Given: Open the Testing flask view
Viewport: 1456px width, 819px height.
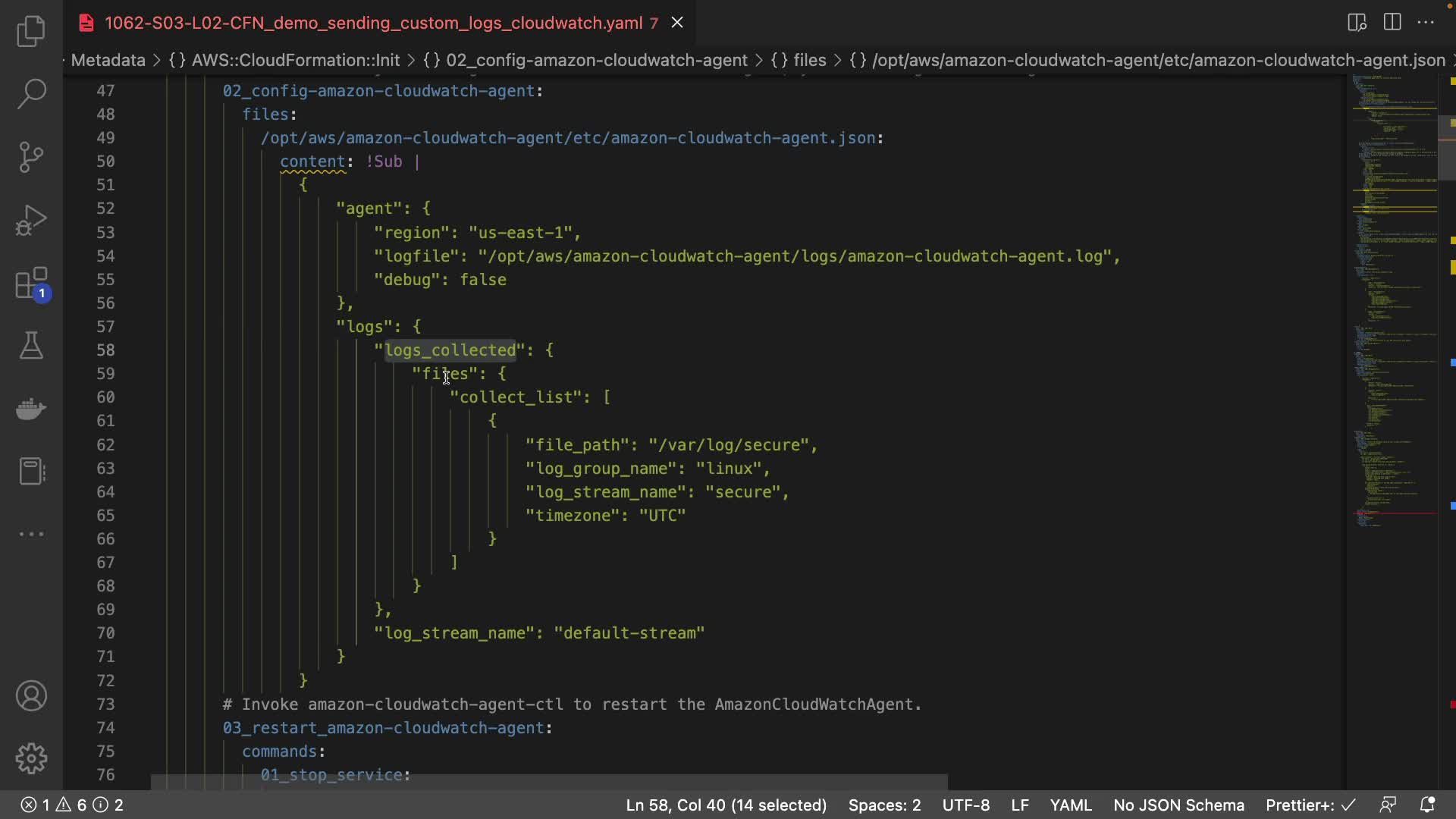Looking at the screenshot, I should 31,346.
